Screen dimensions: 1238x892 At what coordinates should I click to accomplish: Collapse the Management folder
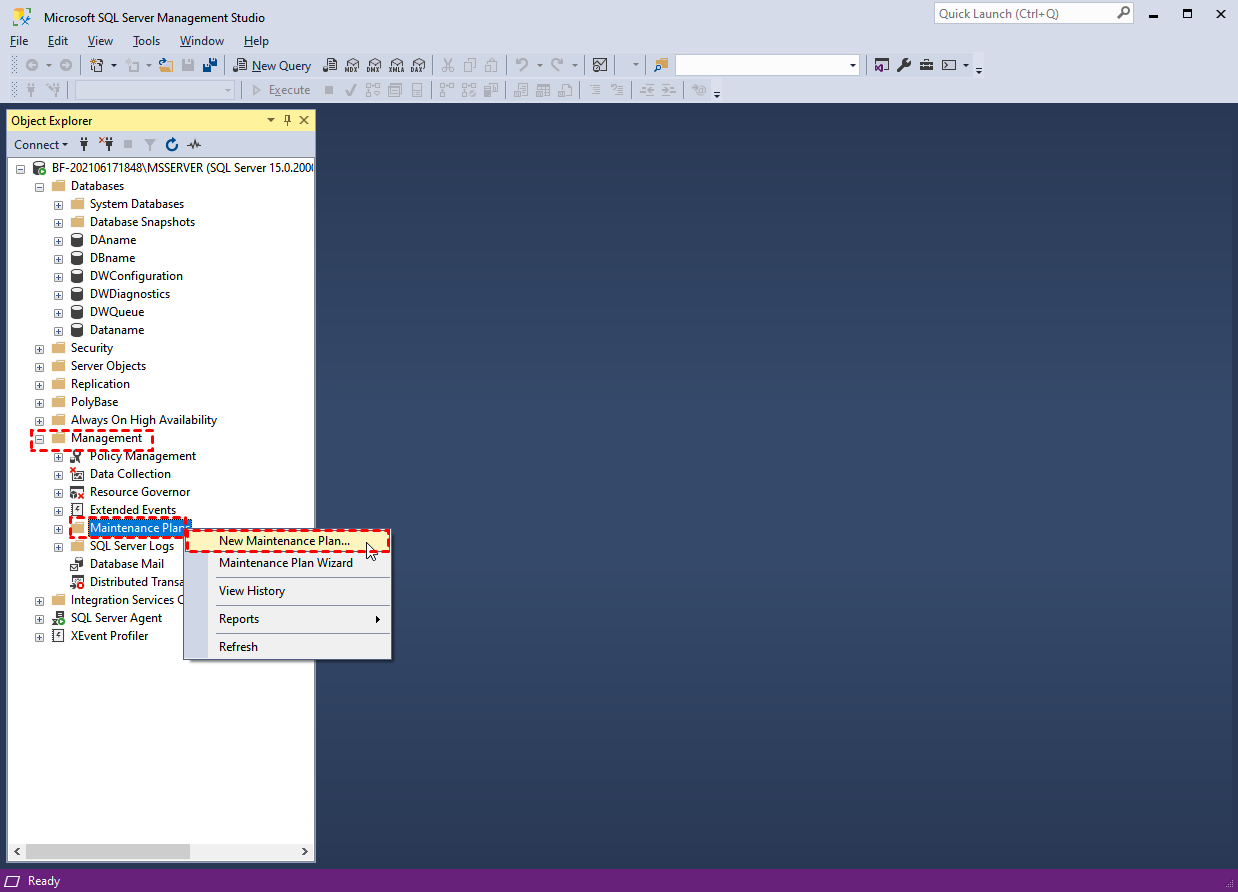coord(39,438)
